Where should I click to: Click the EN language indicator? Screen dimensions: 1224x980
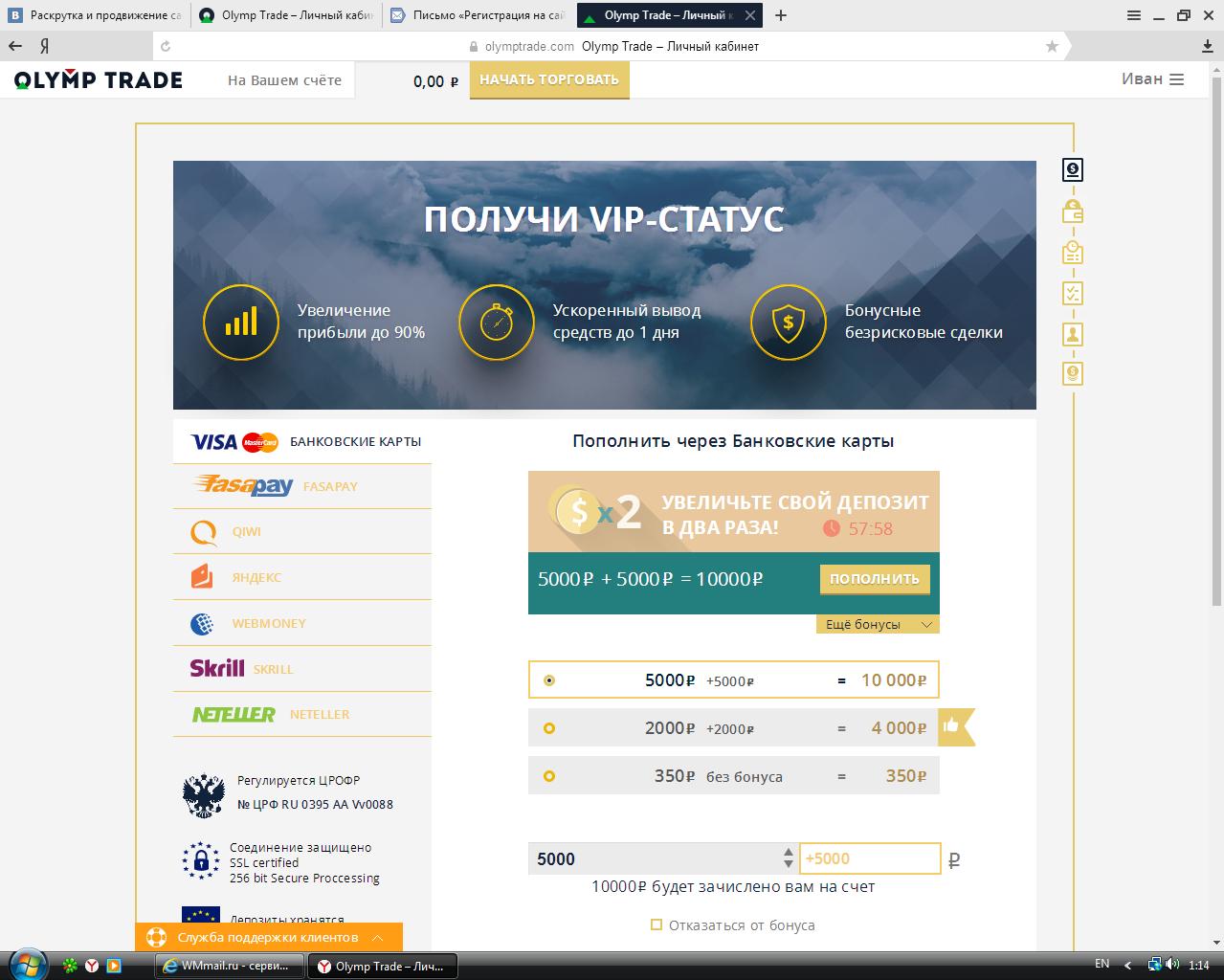click(x=1102, y=964)
